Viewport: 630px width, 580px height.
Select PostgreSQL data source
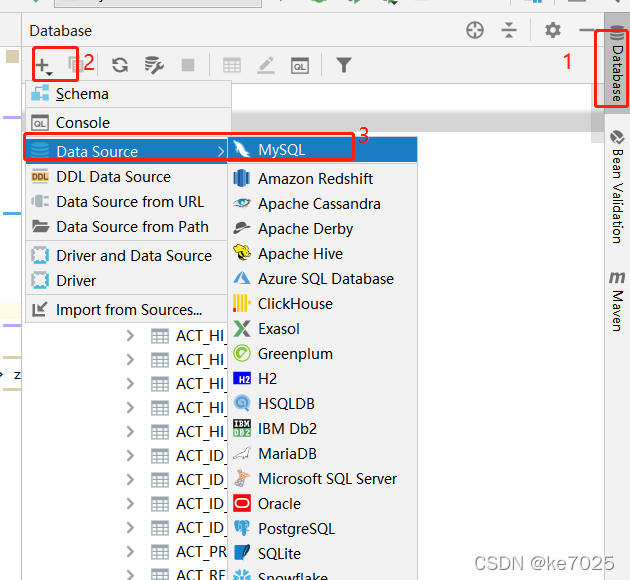click(323, 529)
